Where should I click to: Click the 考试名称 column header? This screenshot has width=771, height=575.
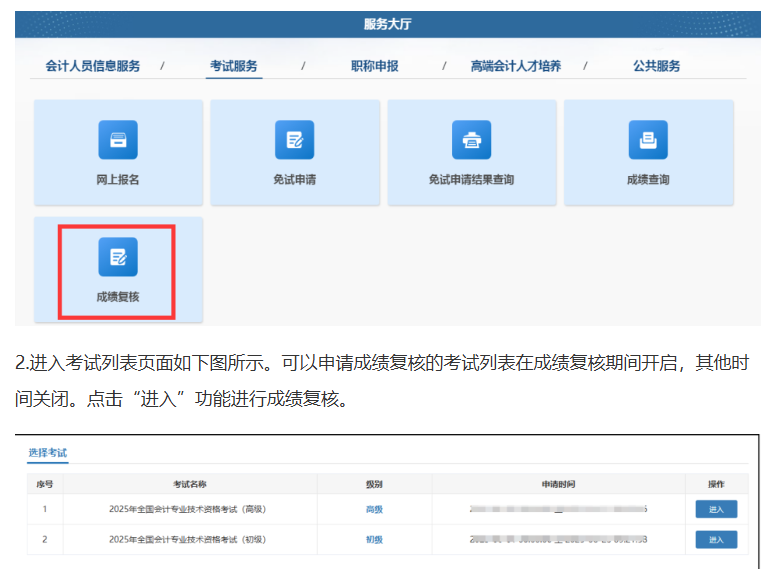tap(189, 484)
